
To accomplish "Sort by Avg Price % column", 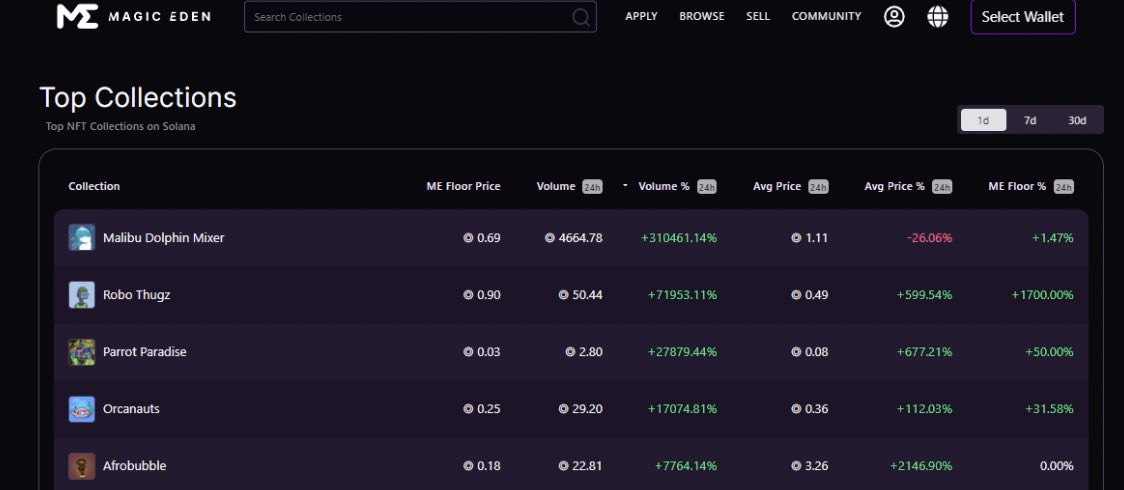I will [x=908, y=186].
